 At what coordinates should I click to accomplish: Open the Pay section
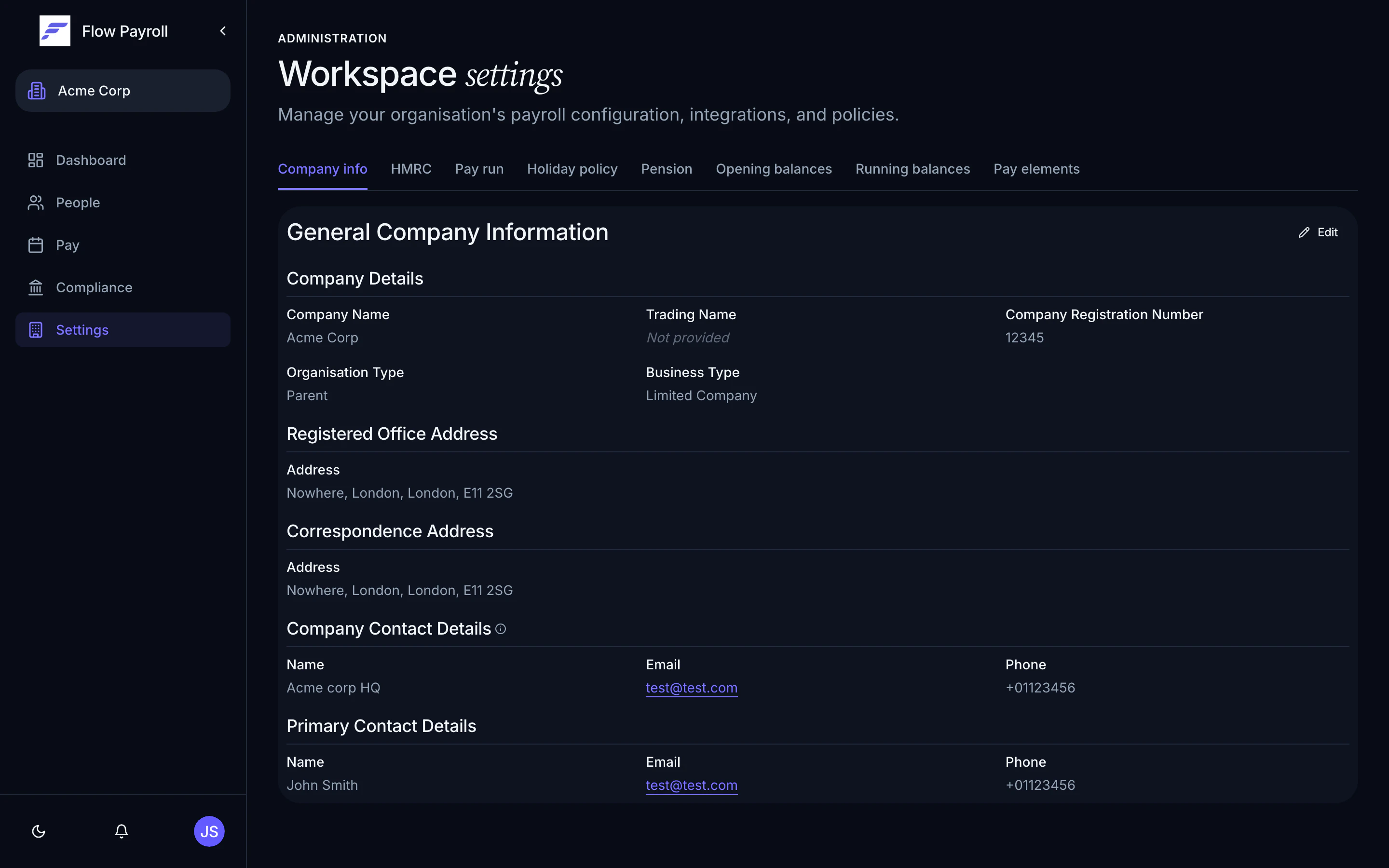pyautogui.click(x=123, y=245)
